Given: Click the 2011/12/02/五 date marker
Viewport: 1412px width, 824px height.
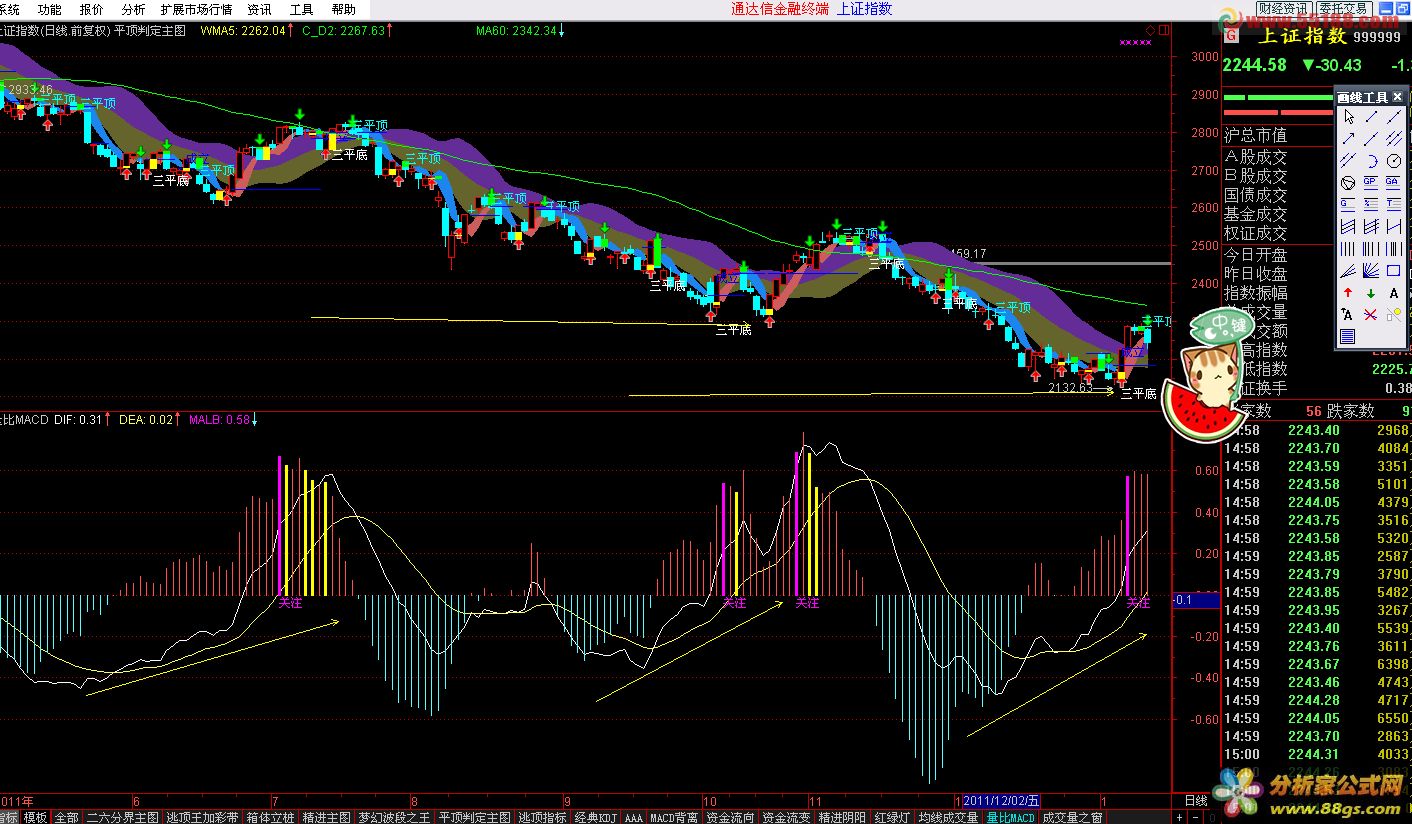Looking at the screenshot, I should coord(1001,801).
